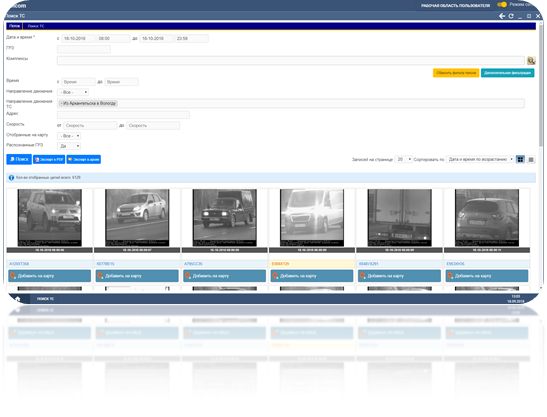Open the sort order dropdown
The height and width of the screenshot is (417, 547).
coord(480,159)
